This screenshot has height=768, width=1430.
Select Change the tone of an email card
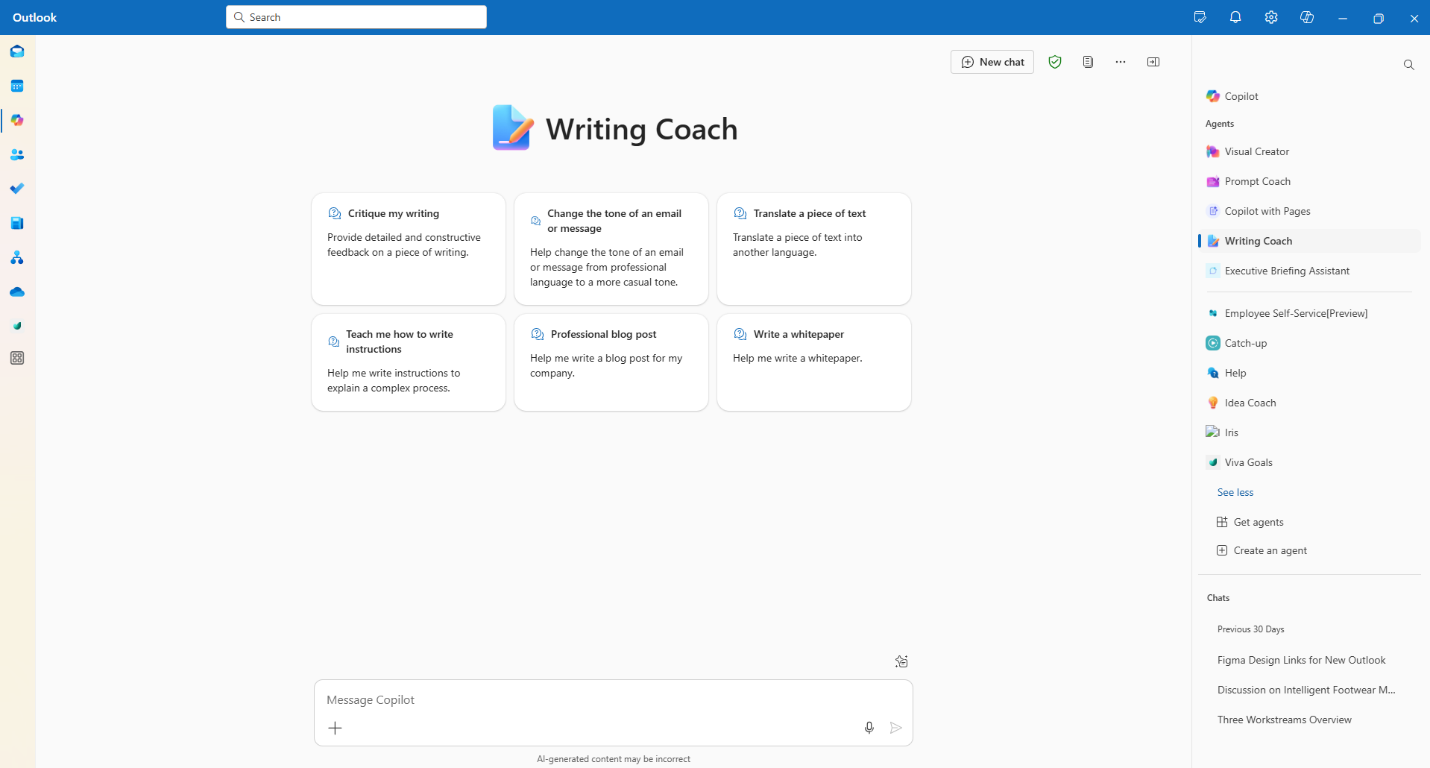click(611, 249)
